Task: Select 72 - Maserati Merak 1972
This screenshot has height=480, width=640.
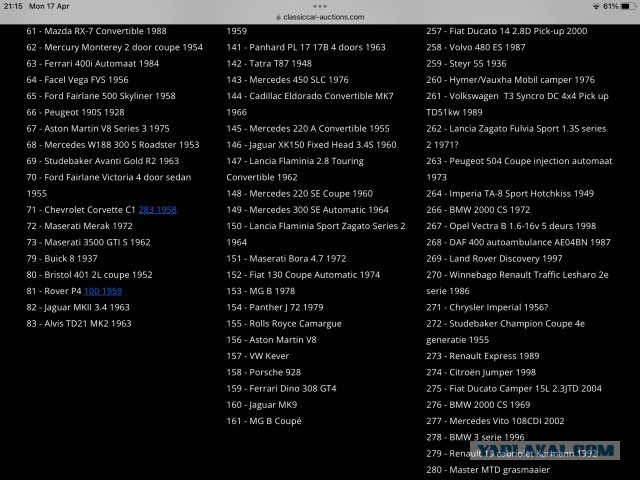Action: tap(80, 226)
